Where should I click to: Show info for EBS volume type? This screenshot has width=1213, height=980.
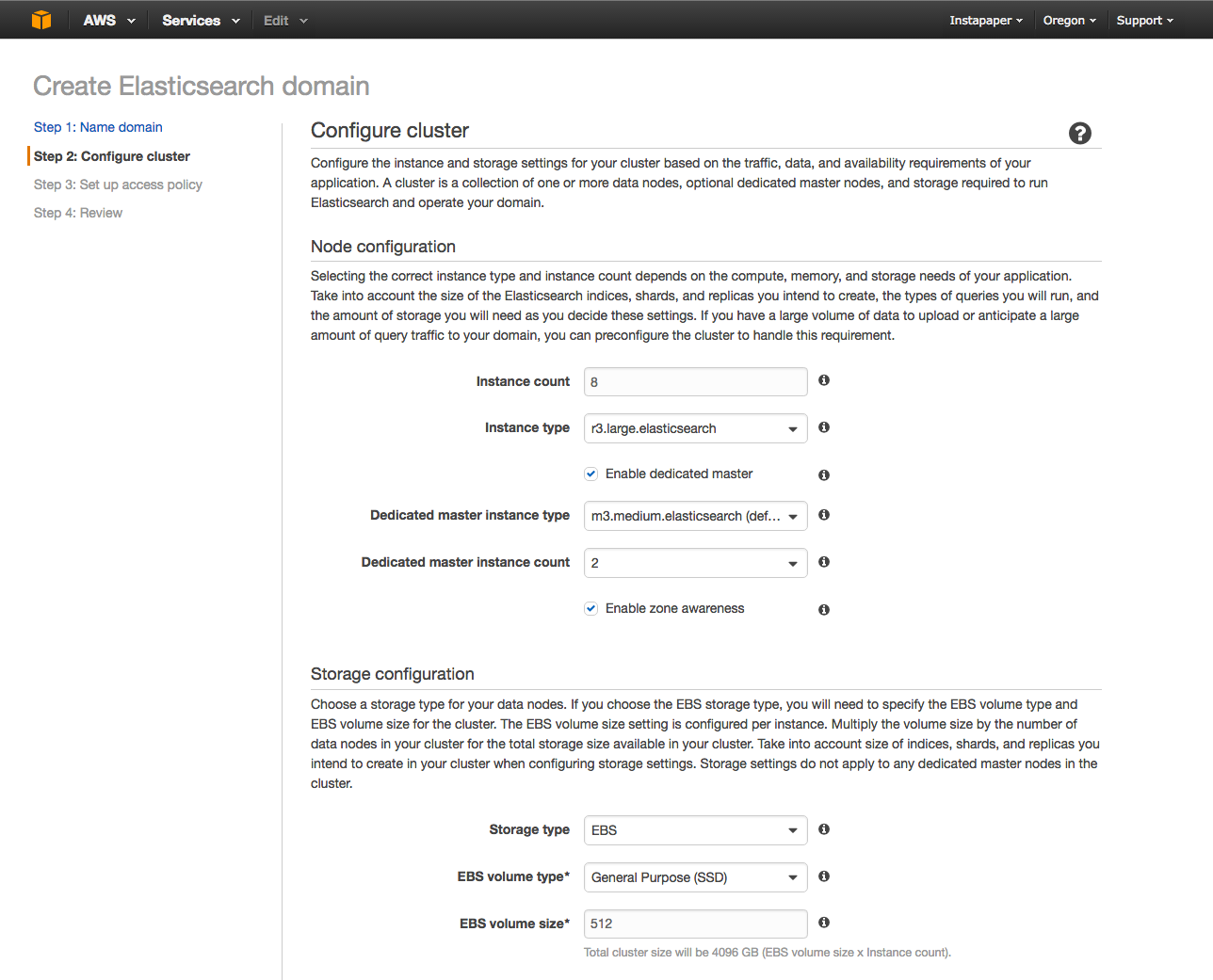click(824, 876)
